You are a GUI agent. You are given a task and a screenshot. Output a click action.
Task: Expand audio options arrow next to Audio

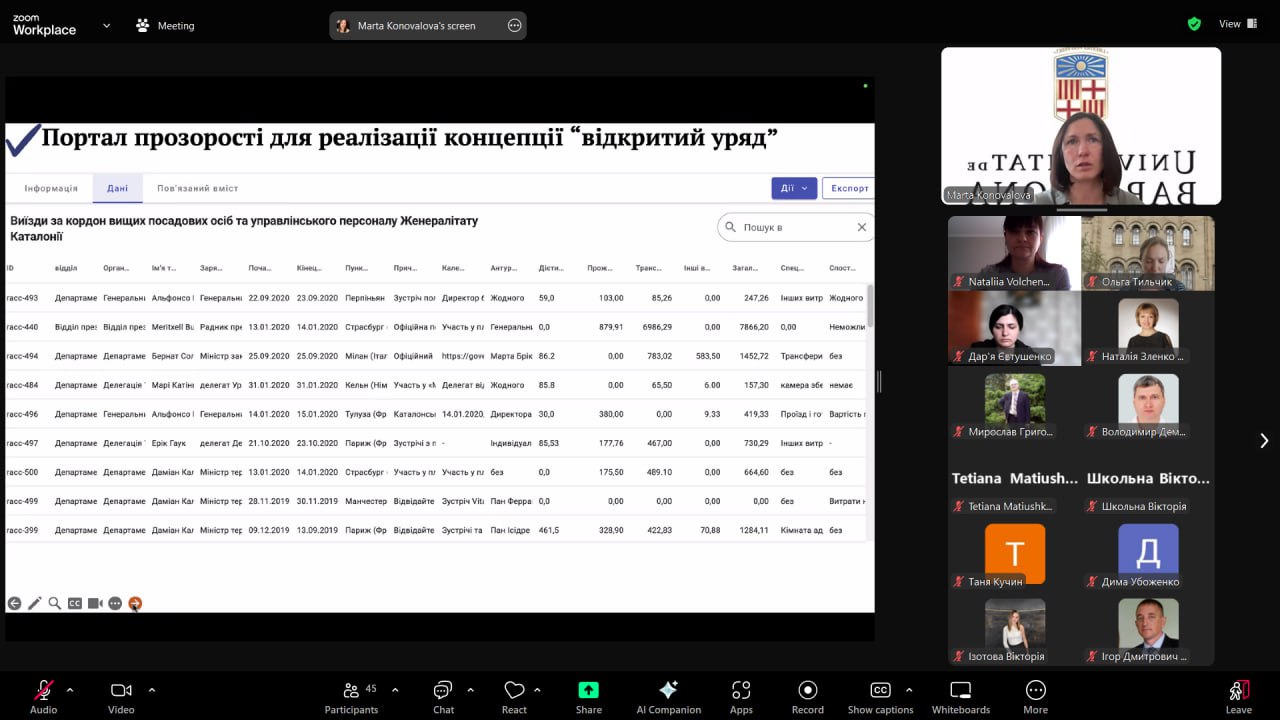(x=69, y=689)
